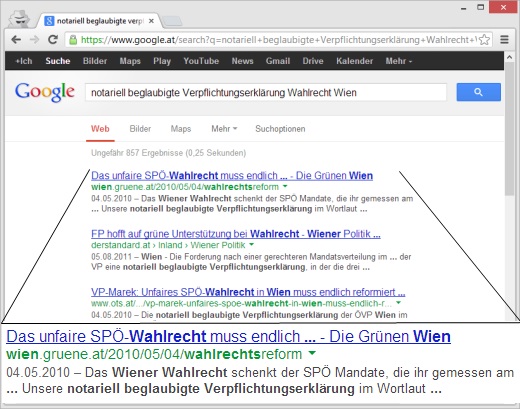This screenshot has height=409, width=520.
Task: Click the browser forward arrow
Action: (34, 40)
